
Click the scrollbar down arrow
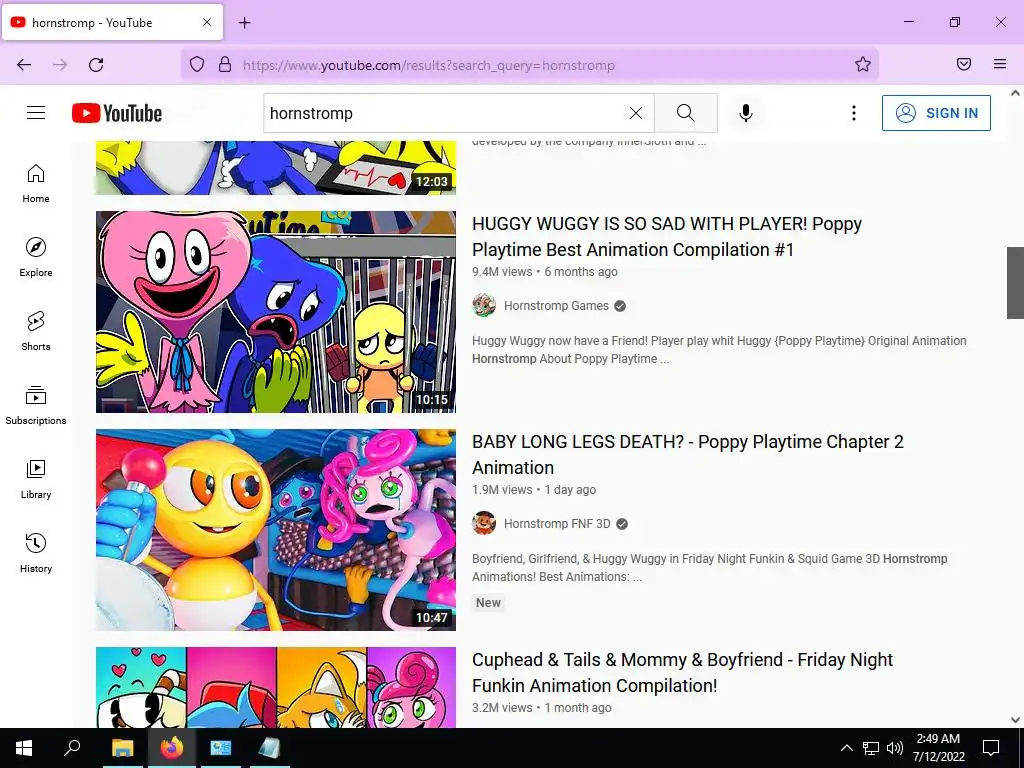[x=1015, y=720]
